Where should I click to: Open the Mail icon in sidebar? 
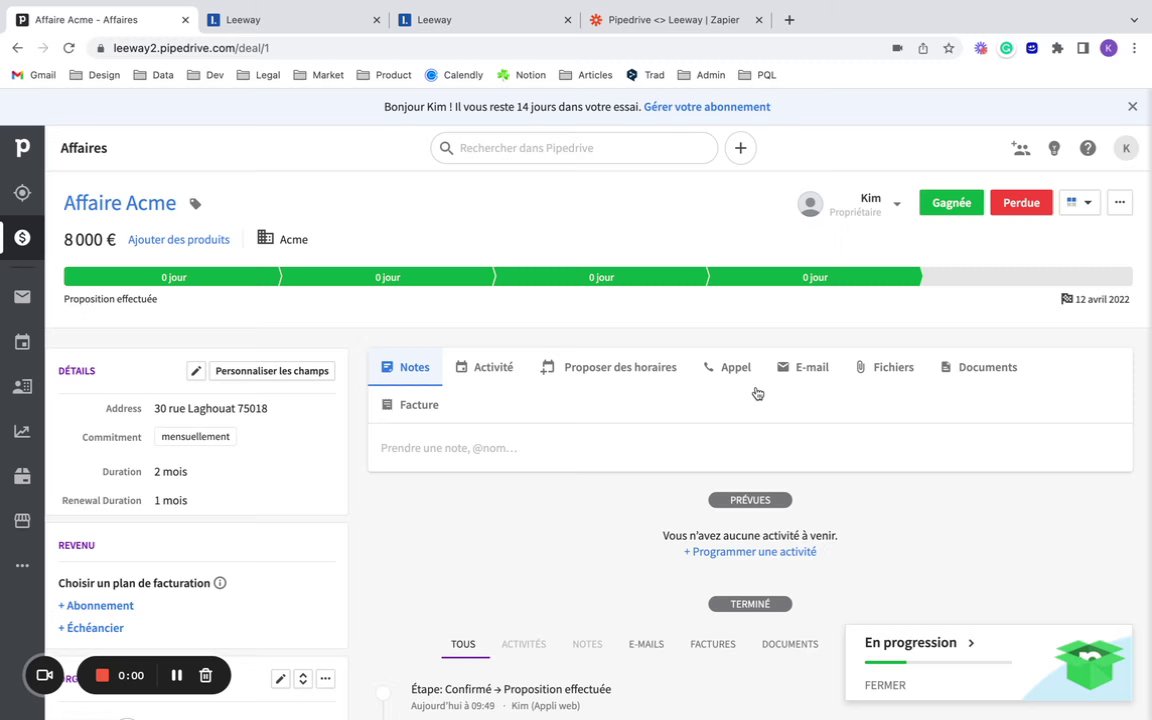pos(22,297)
